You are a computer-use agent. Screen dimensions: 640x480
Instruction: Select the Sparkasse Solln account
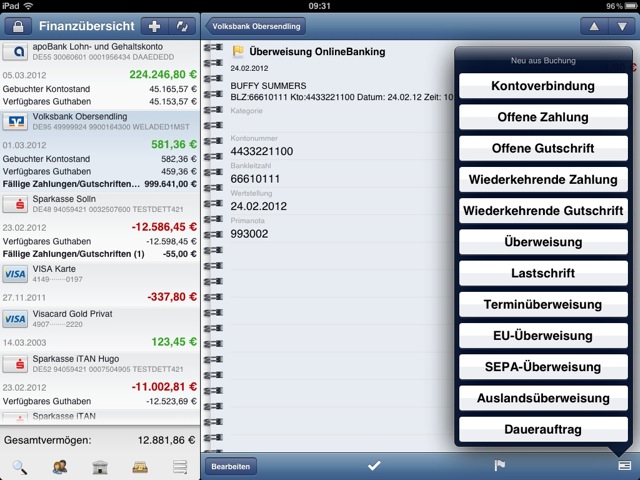point(100,209)
